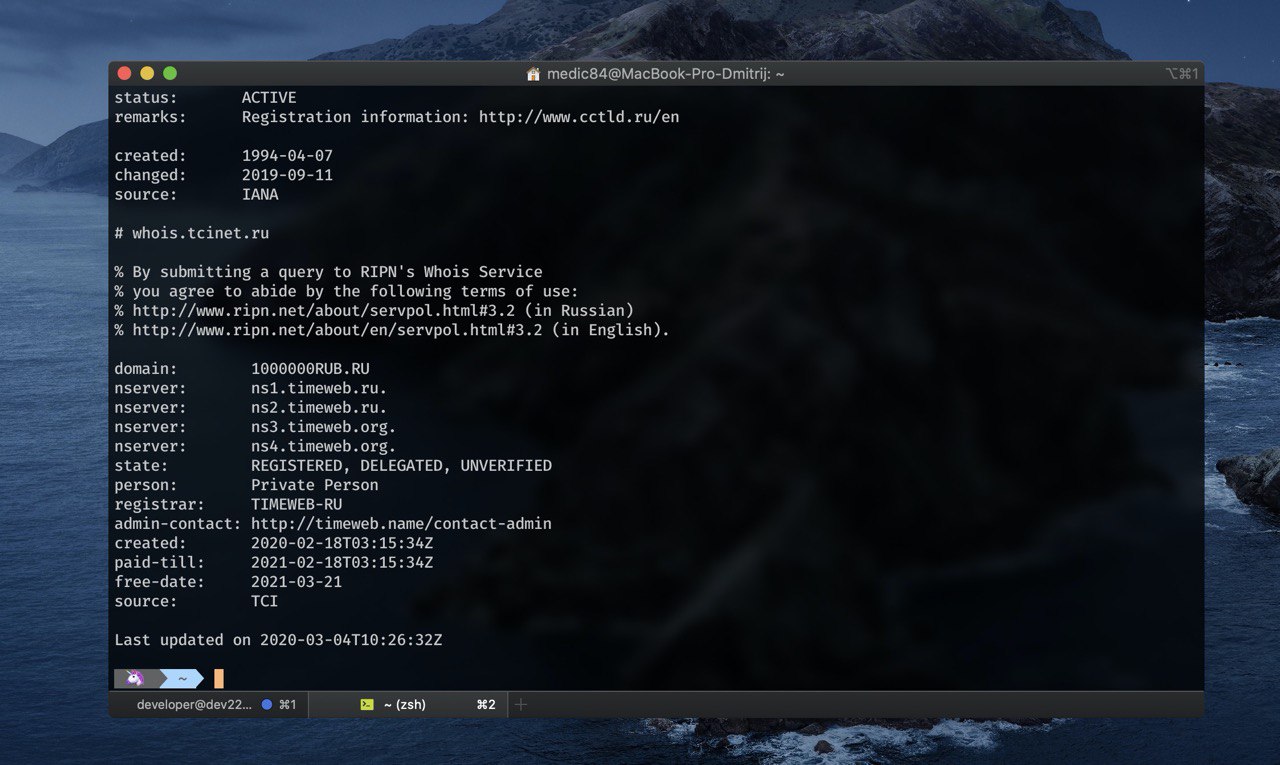Click the green terminal icon on zsh tab

[367, 705]
